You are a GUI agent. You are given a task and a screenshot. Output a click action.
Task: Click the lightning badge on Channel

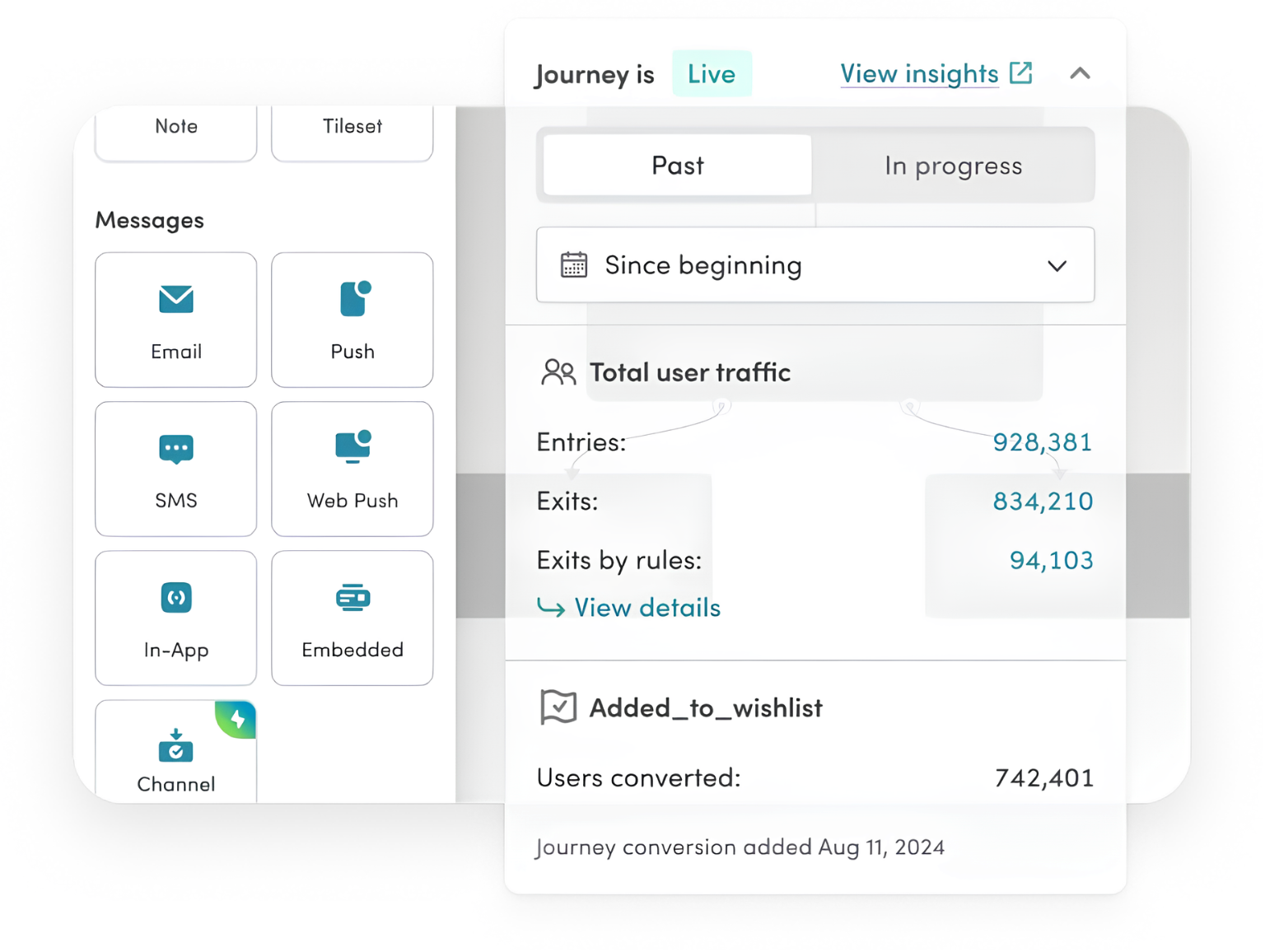point(236,719)
